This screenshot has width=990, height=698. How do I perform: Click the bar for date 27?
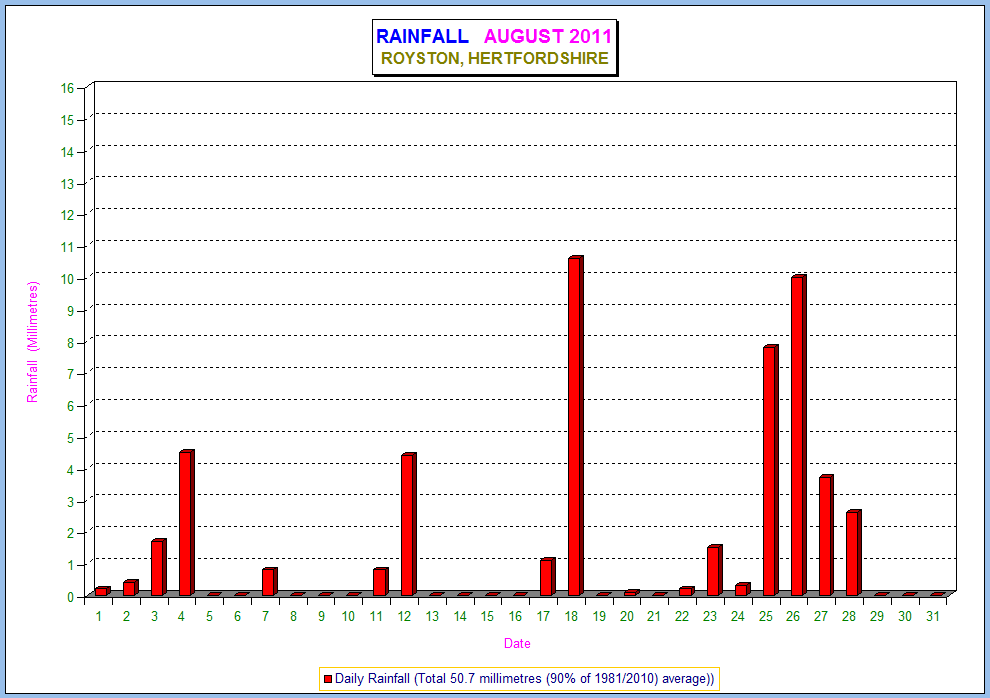(826, 535)
